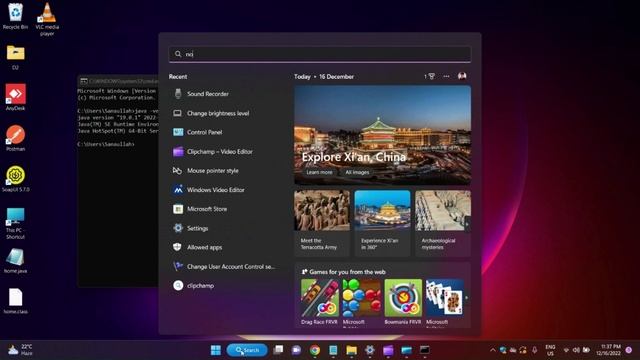Open Google Chrome from the taskbar

tap(315, 350)
